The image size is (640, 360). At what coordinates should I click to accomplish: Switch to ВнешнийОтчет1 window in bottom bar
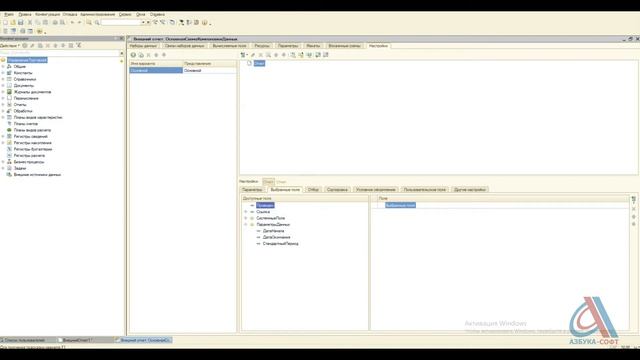(77, 340)
